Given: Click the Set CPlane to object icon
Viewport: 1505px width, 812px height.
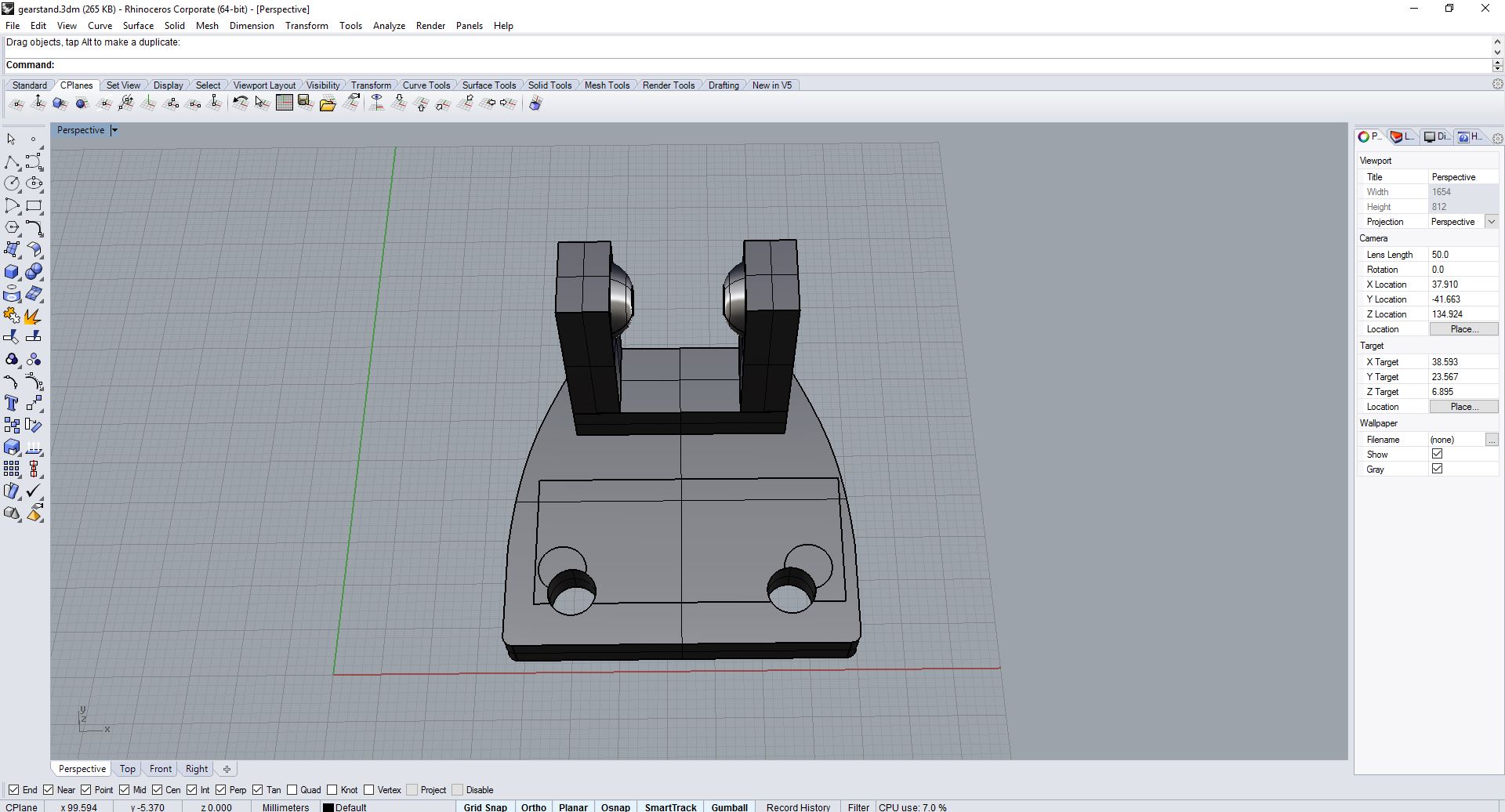Looking at the screenshot, I should pyautogui.click(x=60, y=103).
